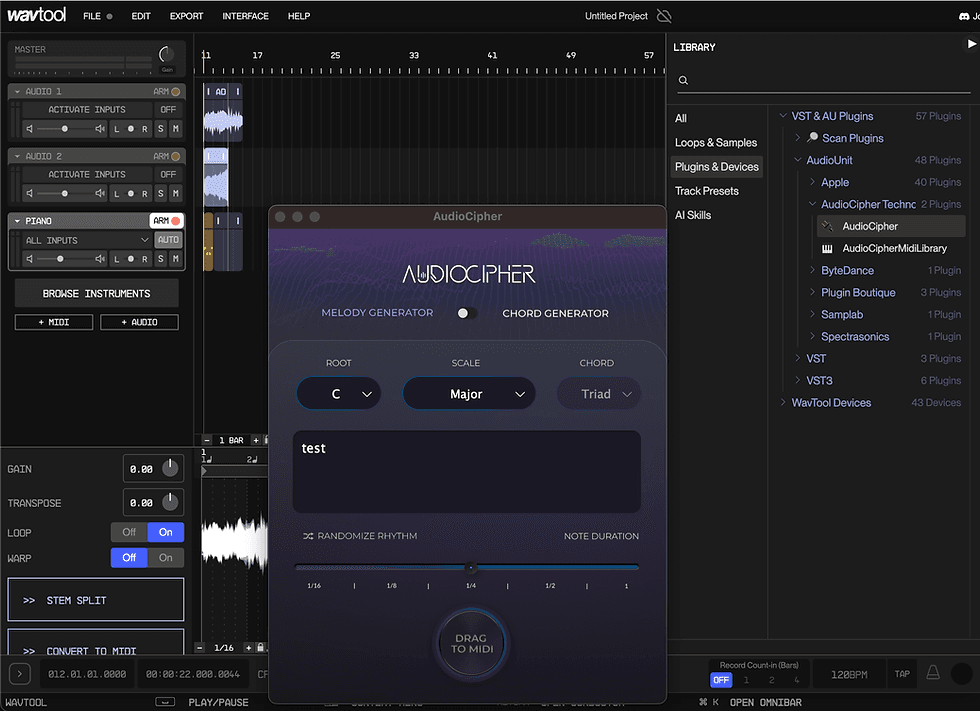The image size is (980, 711).
Task: Click minus icon next to 1 BAR
Action: 207,440
